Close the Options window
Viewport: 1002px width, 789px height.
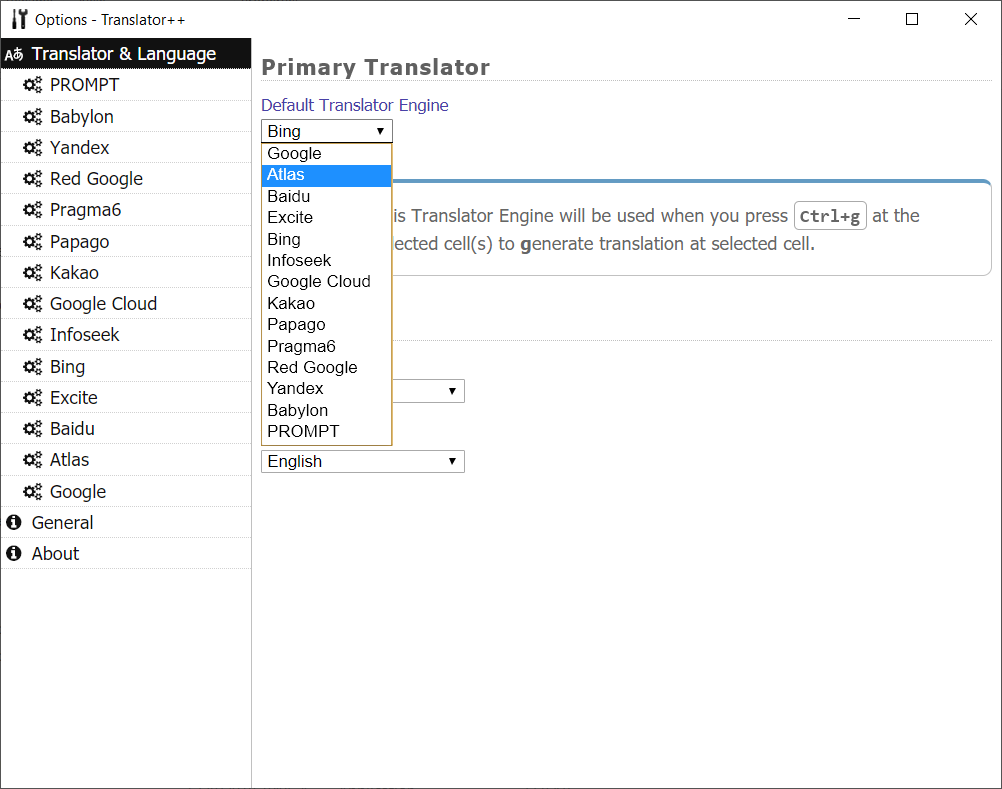tap(971, 19)
